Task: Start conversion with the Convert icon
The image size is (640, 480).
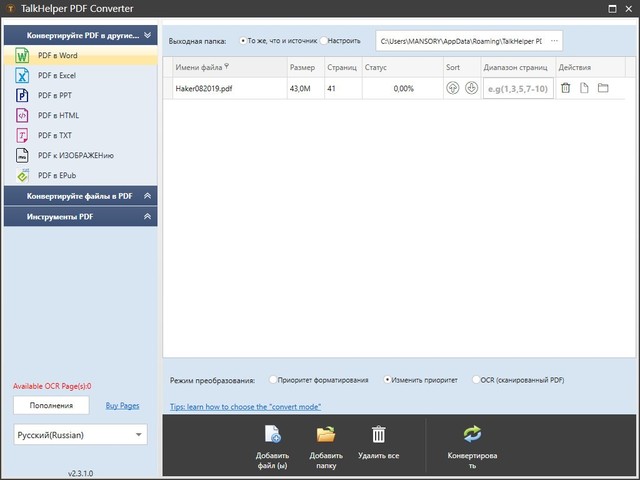Action: pos(473,434)
